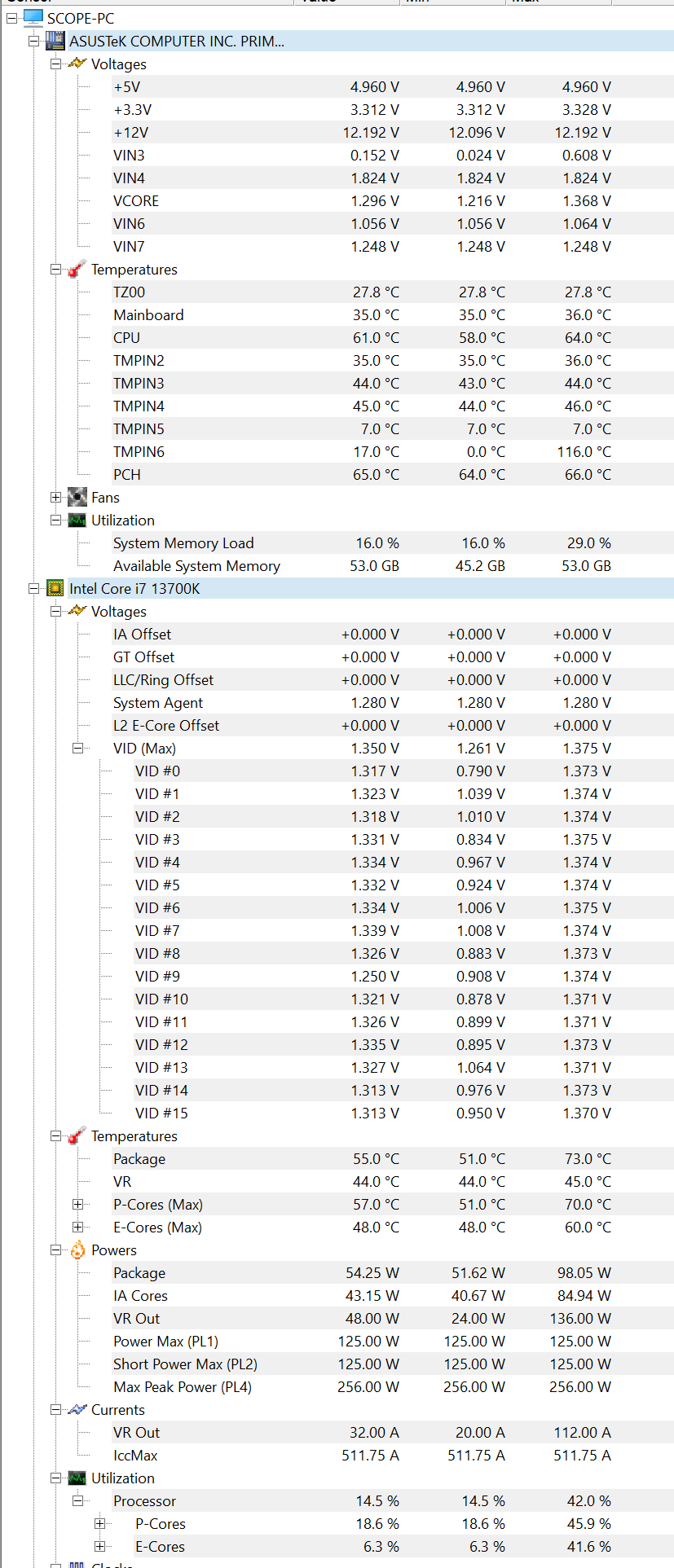Click the ASUSTeK motherboard icon
This screenshot has width=674, height=1568.
click(x=55, y=40)
